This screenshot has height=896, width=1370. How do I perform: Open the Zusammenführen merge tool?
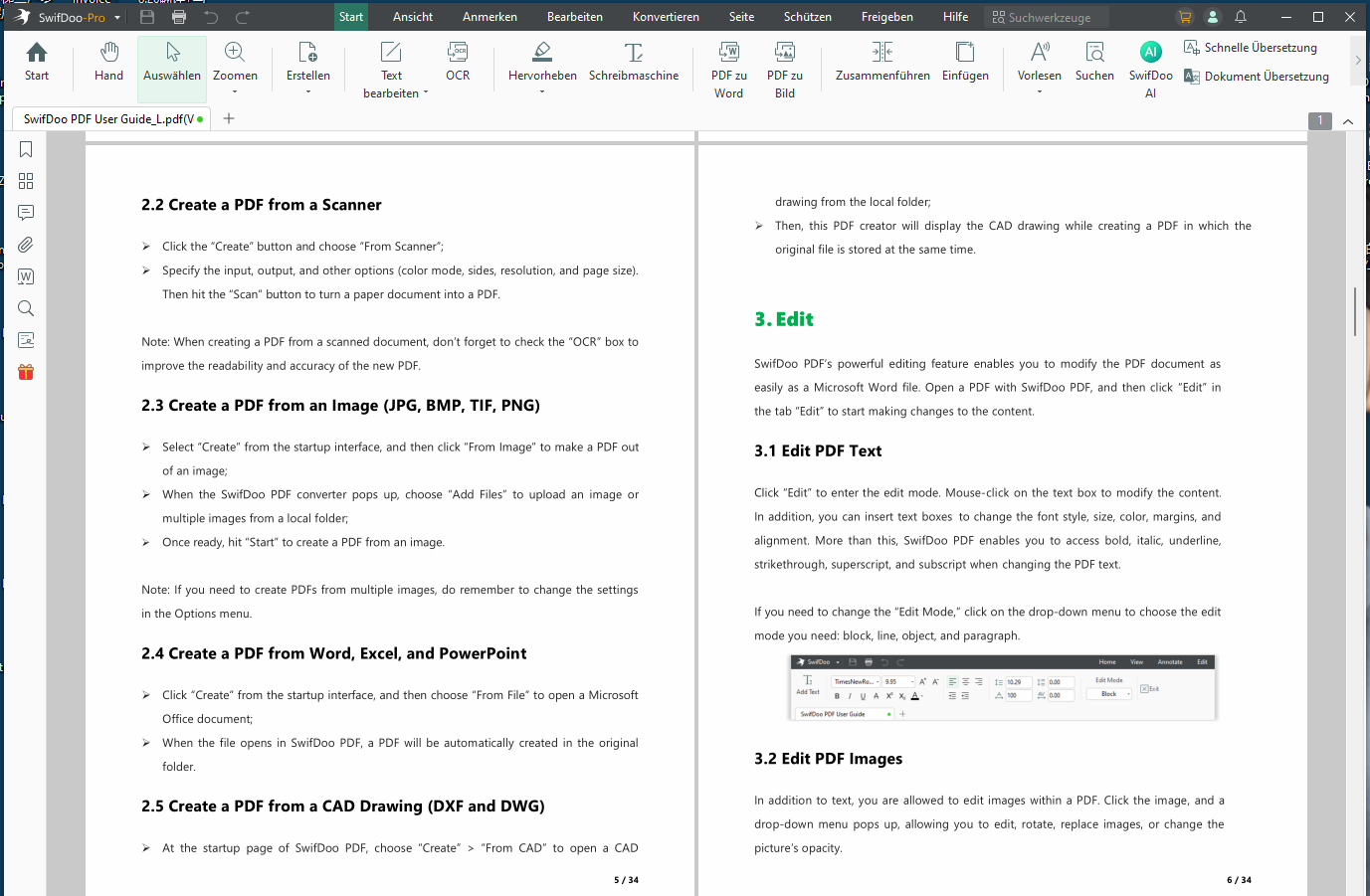click(882, 63)
